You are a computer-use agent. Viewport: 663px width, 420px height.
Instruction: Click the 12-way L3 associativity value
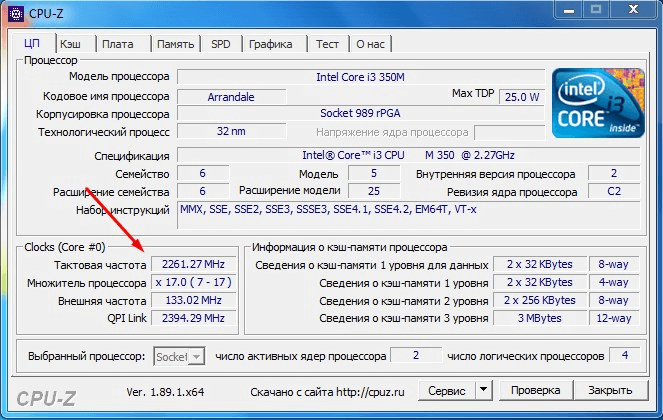pyautogui.click(x=614, y=318)
